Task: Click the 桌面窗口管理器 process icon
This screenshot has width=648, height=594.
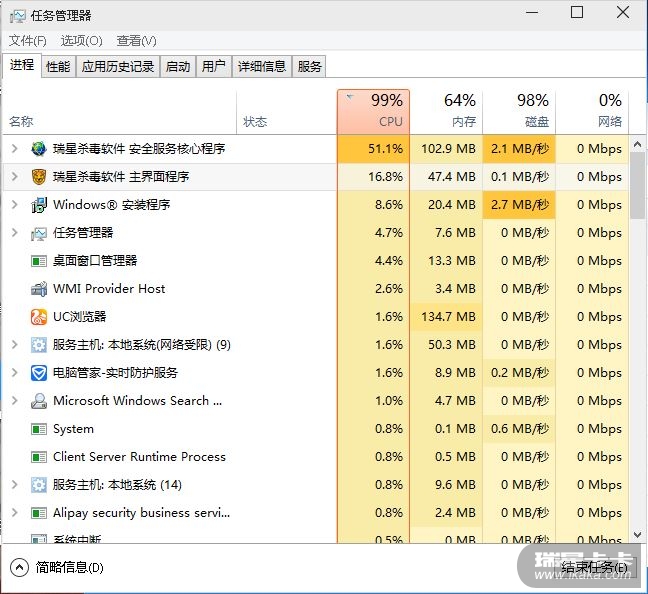Action: (x=39, y=261)
